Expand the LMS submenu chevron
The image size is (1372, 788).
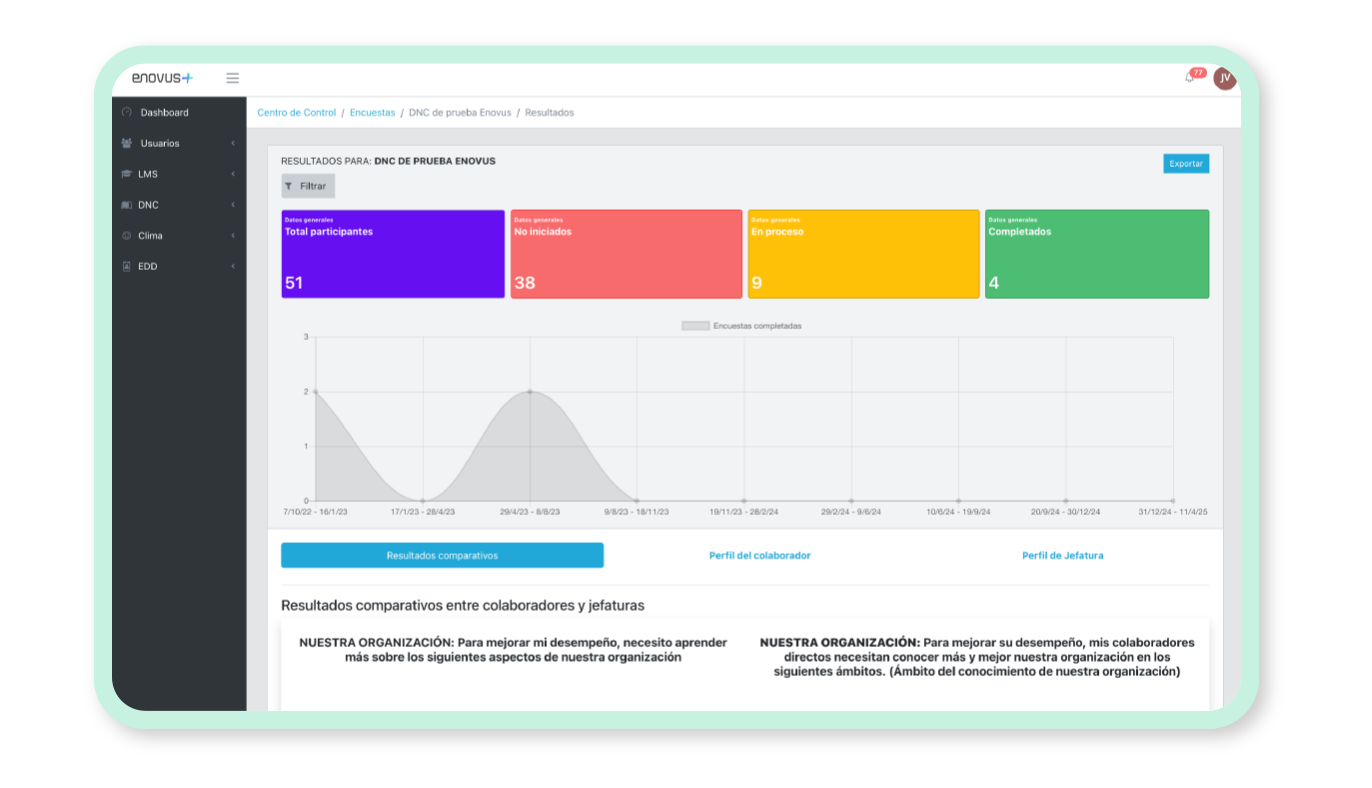[233, 174]
